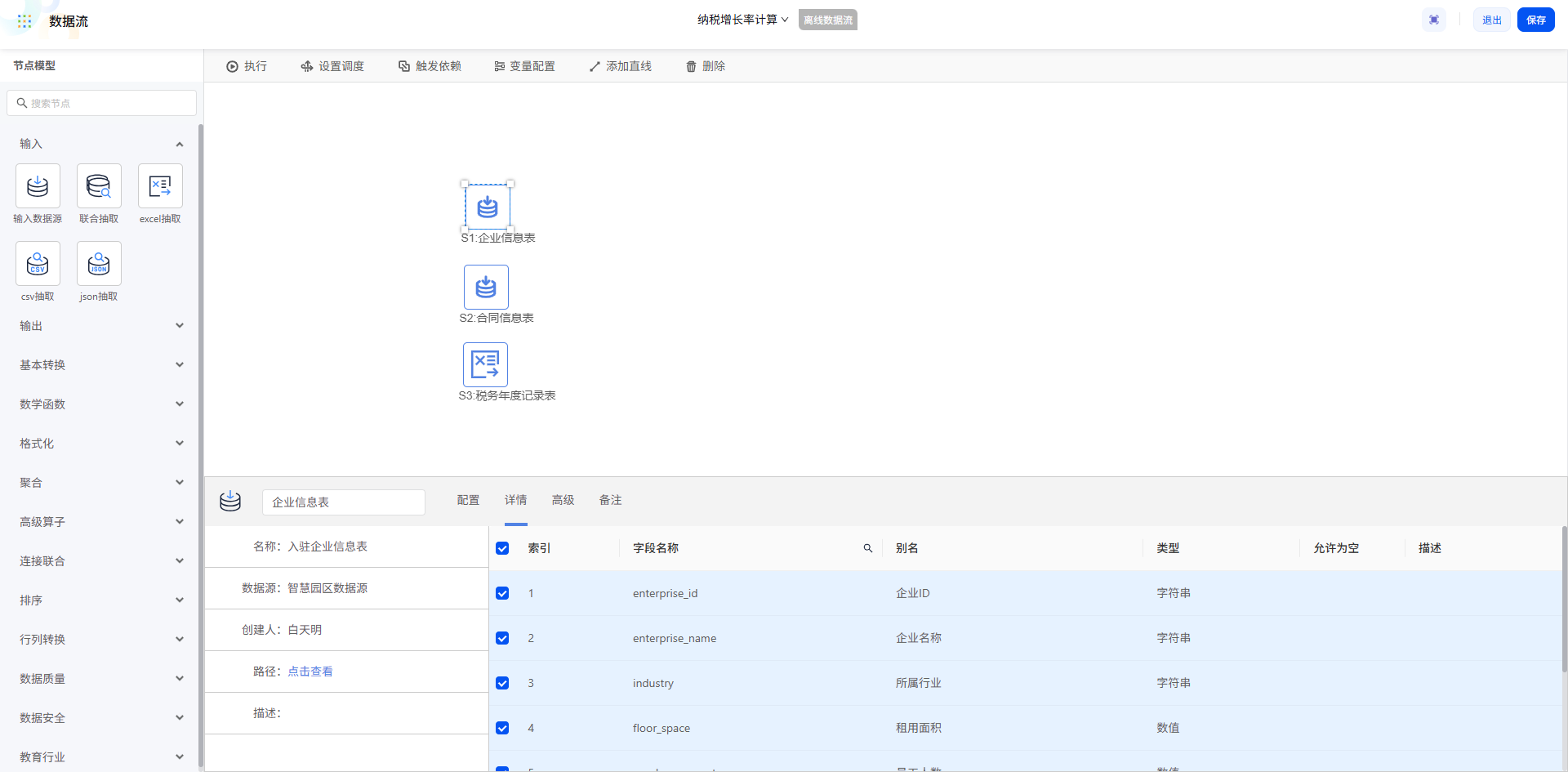This screenshot has width=1568, height=772.
Task: Select the 联合抽取 node icon
Action: 99,186
